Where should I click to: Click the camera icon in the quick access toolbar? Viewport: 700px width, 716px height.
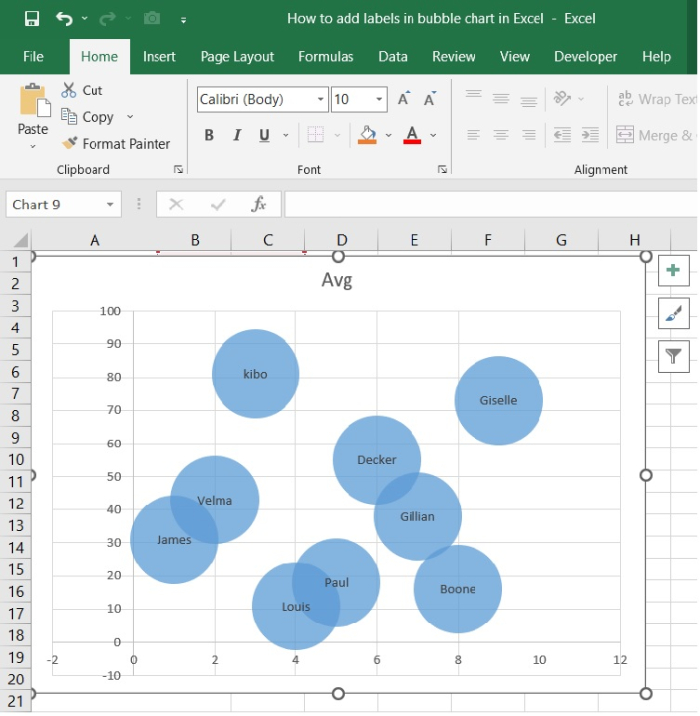152,19
